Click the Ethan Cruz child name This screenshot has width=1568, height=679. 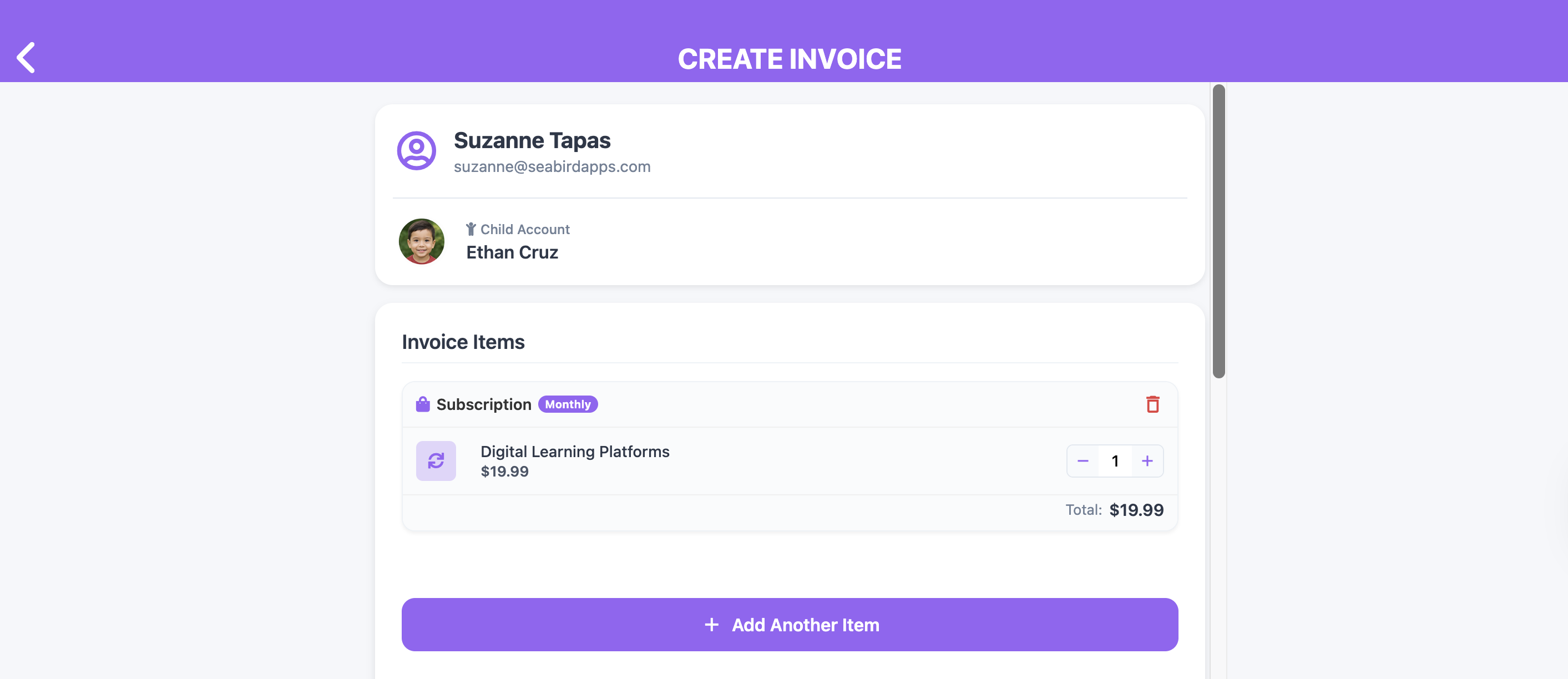[512, 252]
